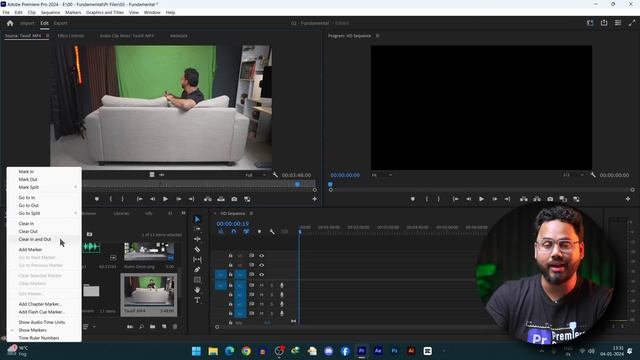Open Program monitor wrench settings

point(593,175)
